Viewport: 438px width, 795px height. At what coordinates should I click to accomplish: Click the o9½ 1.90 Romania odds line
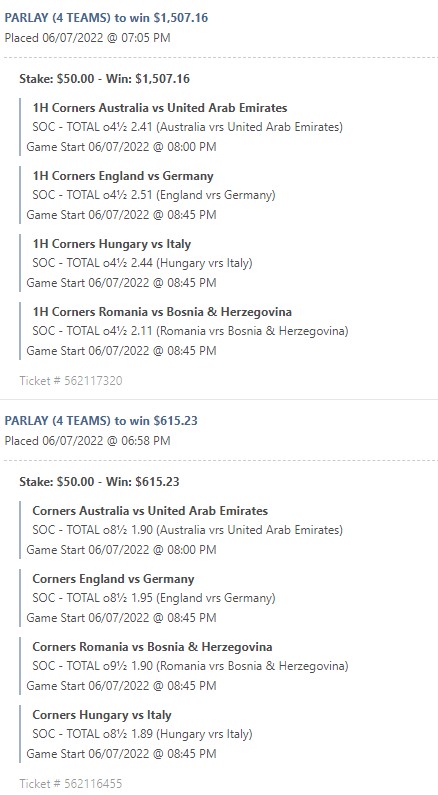point(190,666)
